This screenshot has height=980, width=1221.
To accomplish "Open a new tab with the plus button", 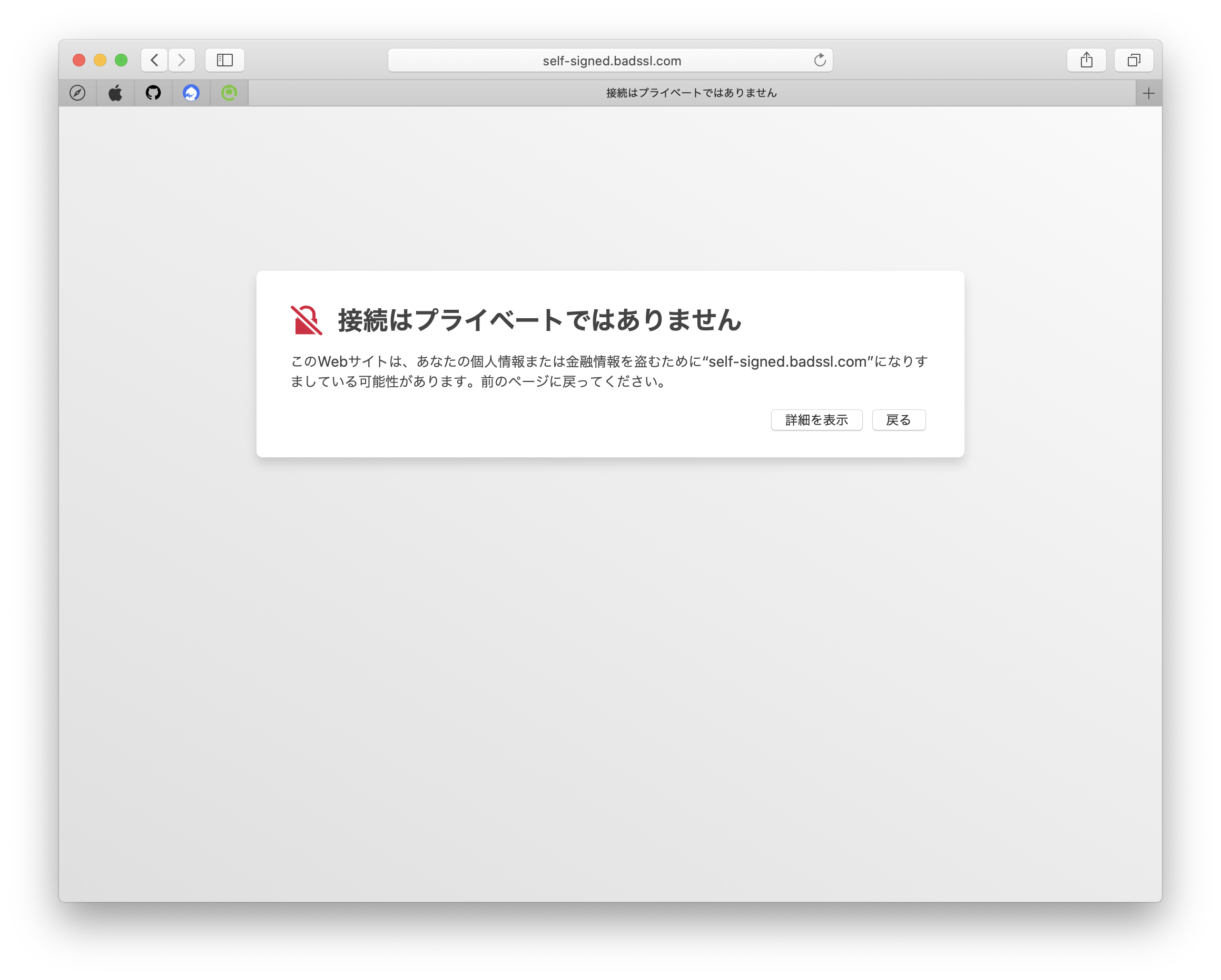I will (1148, 92).
